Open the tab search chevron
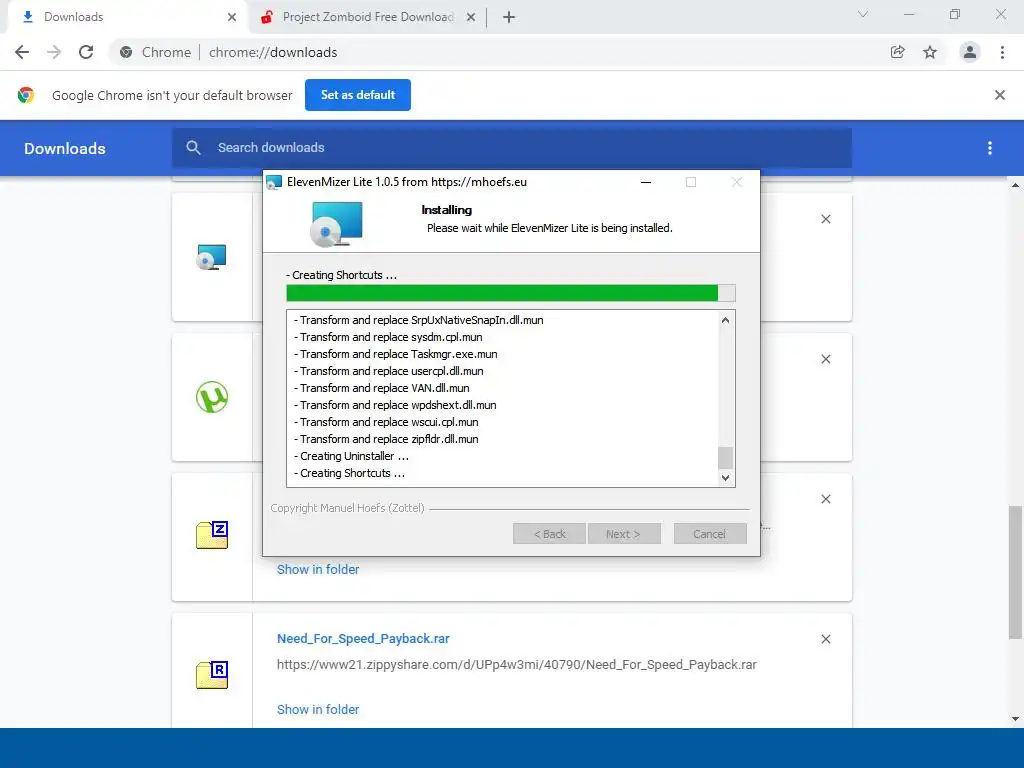 tap(863, 14)
